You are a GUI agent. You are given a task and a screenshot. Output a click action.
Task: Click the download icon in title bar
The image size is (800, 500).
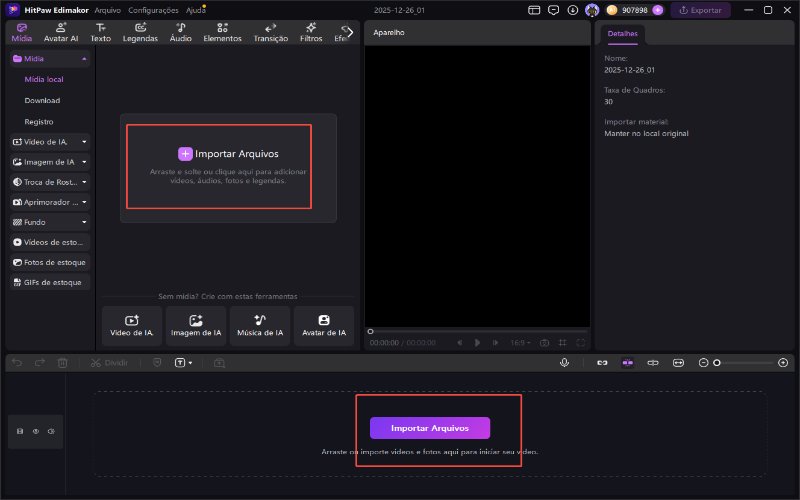click(572, 10)
